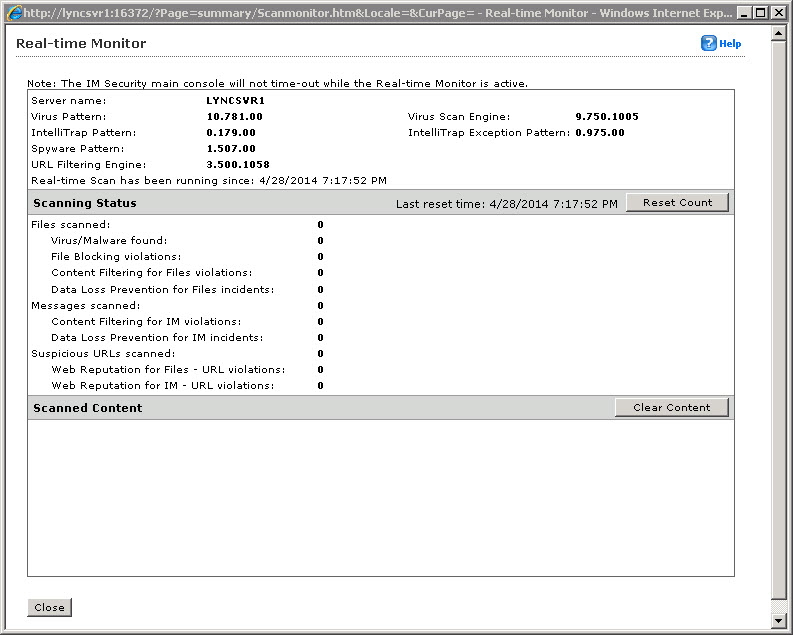793x635 pixels.
Task: Click the Close button at bottom left
Action: click(49, 607)
